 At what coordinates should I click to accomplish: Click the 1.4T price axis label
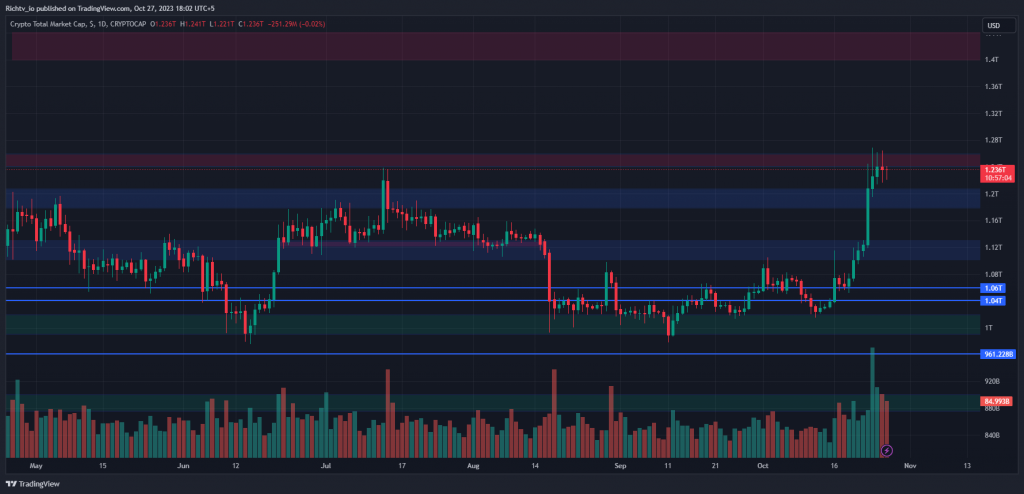click(x=991, y=59)
